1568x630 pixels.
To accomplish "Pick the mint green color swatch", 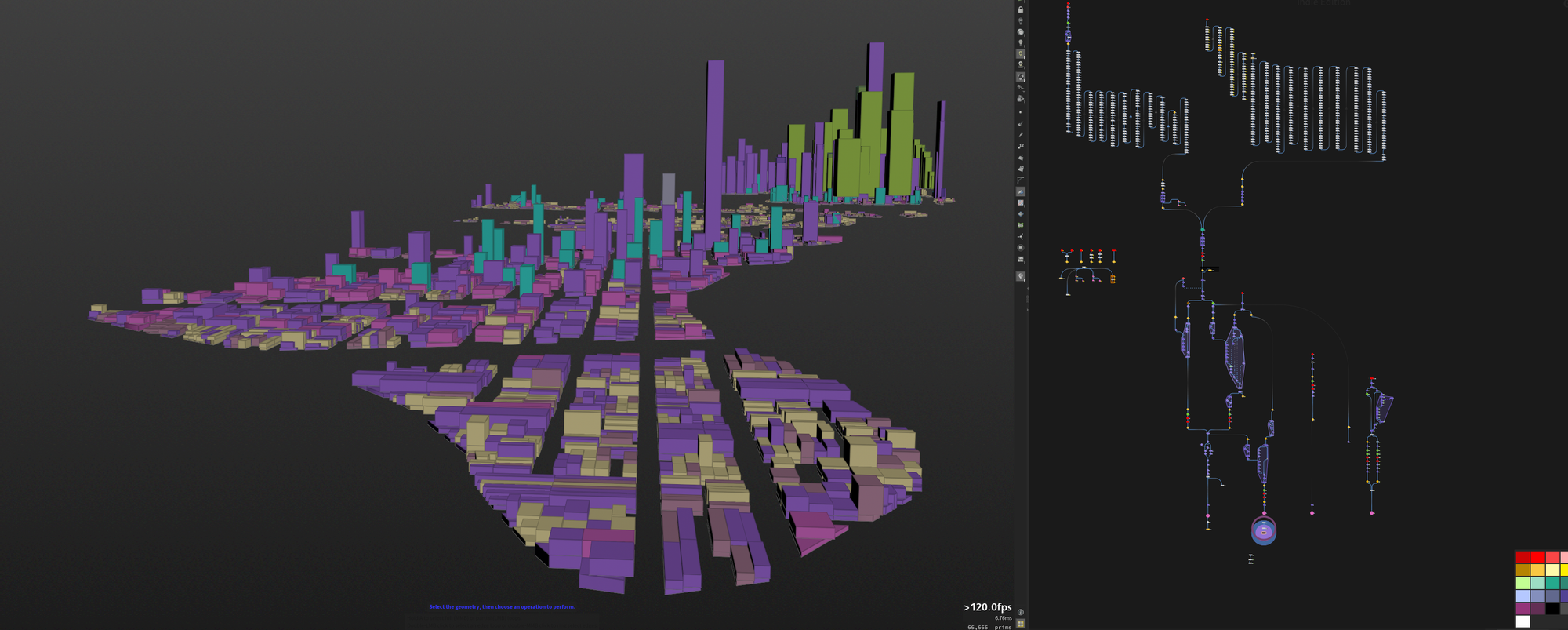I will click(x=1537, y=583).
